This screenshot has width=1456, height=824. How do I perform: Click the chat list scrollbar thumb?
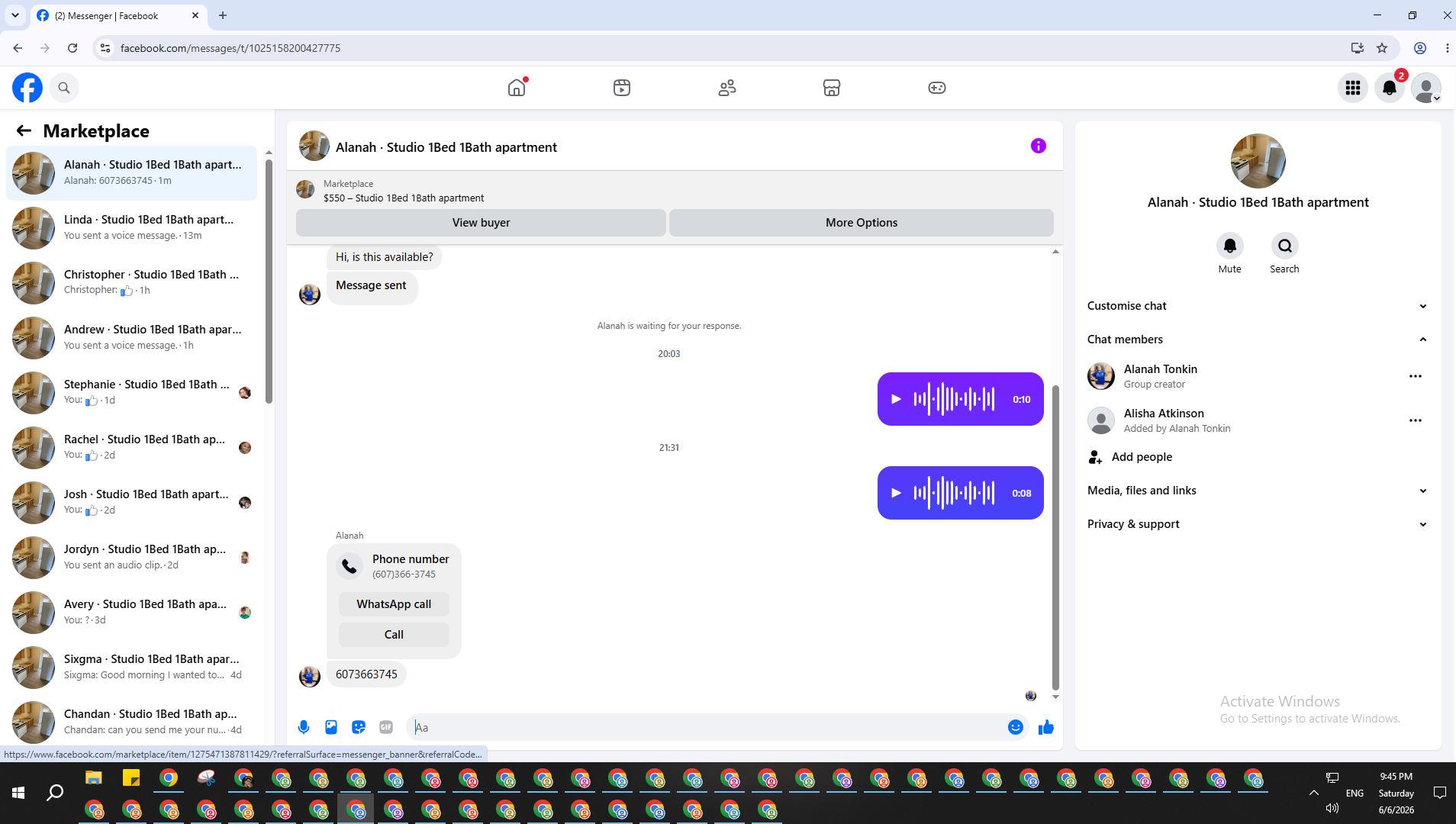[269, 281]
